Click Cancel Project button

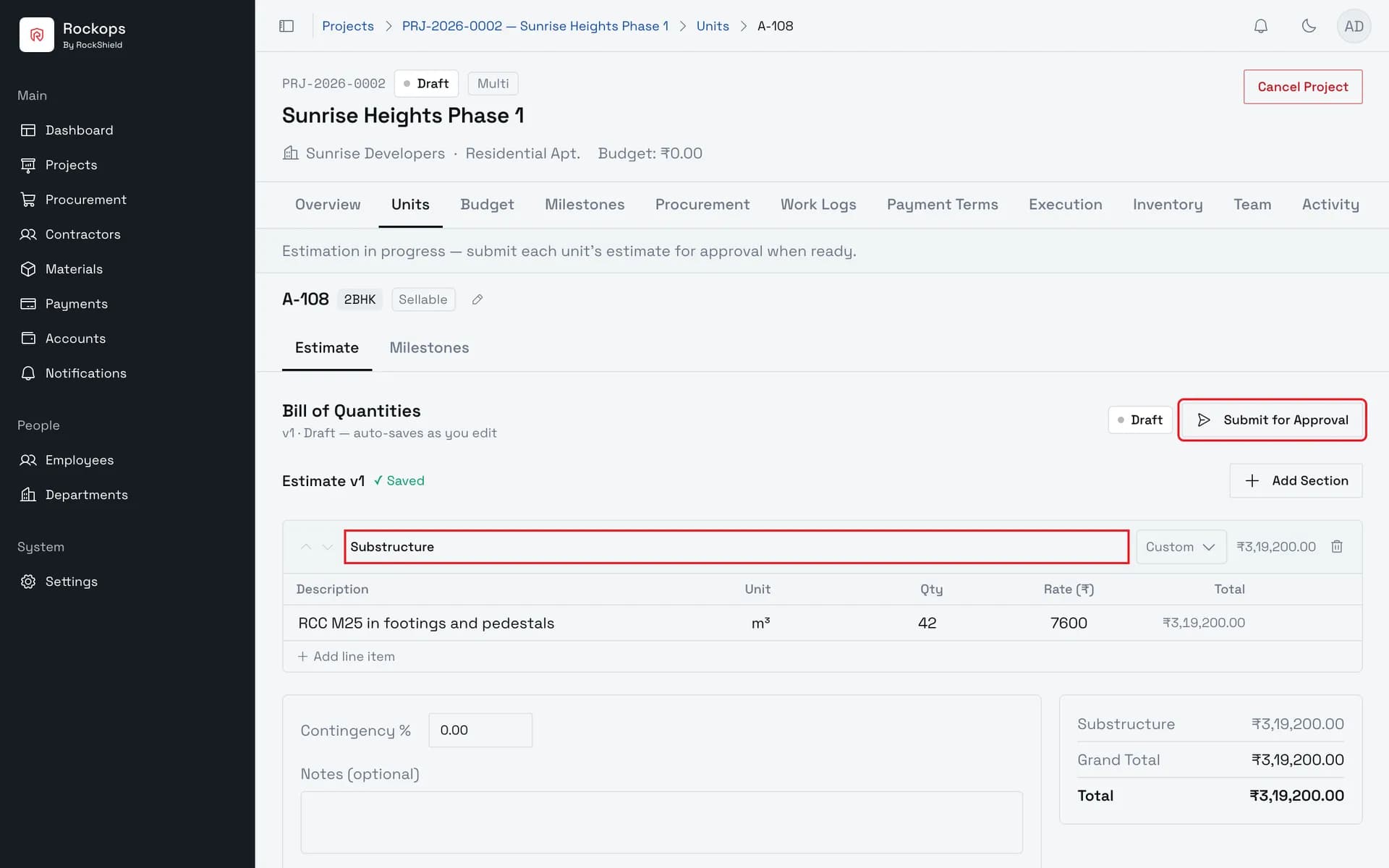pos(1303,87)
